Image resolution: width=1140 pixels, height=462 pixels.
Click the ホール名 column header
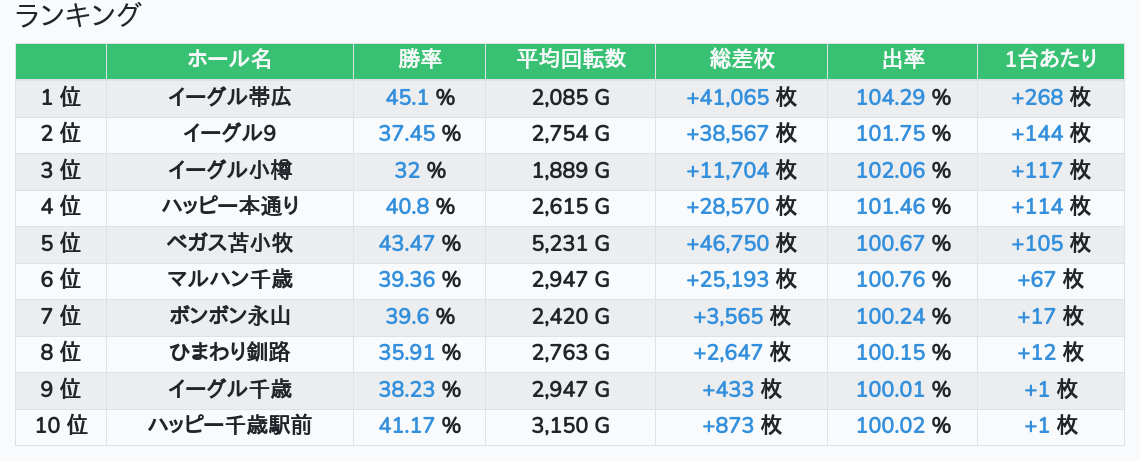click(x=230, y=60)
